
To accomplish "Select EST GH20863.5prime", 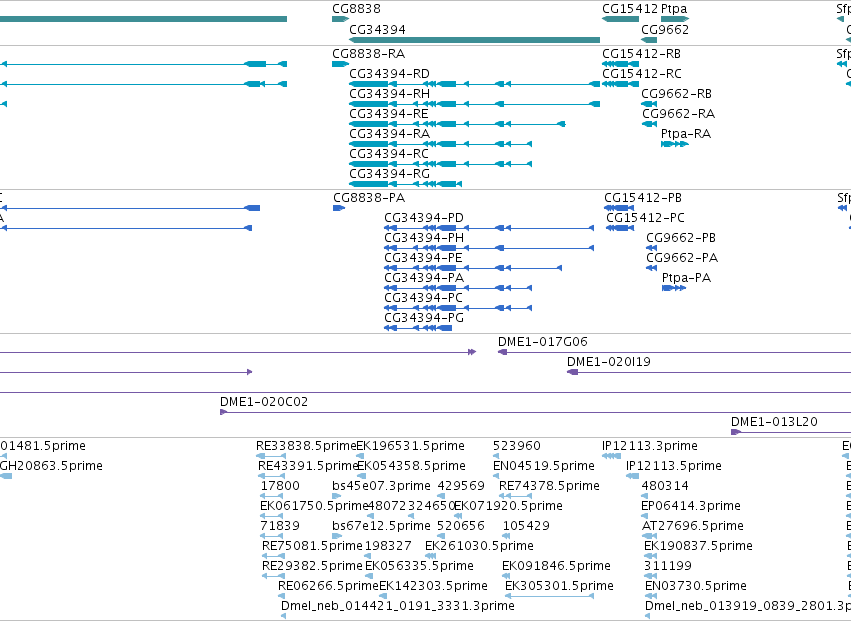I will click(x=52, y=466).
